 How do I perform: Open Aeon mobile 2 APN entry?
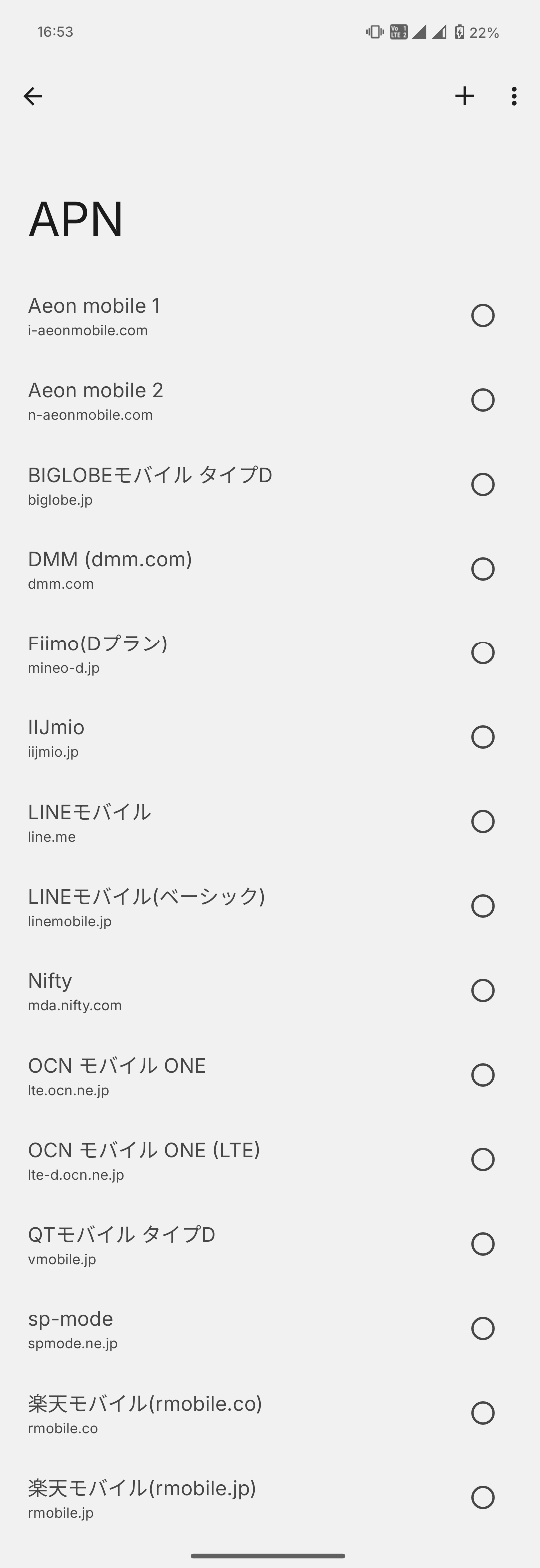182,401
